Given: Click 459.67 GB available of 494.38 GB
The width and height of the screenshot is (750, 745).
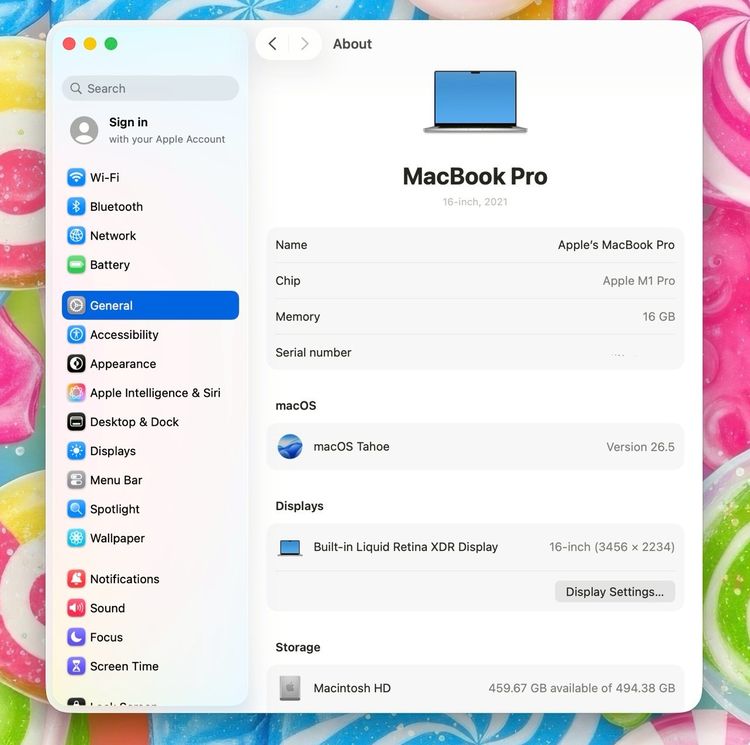Looking at the screenshot, I should (x=582, y=688).
